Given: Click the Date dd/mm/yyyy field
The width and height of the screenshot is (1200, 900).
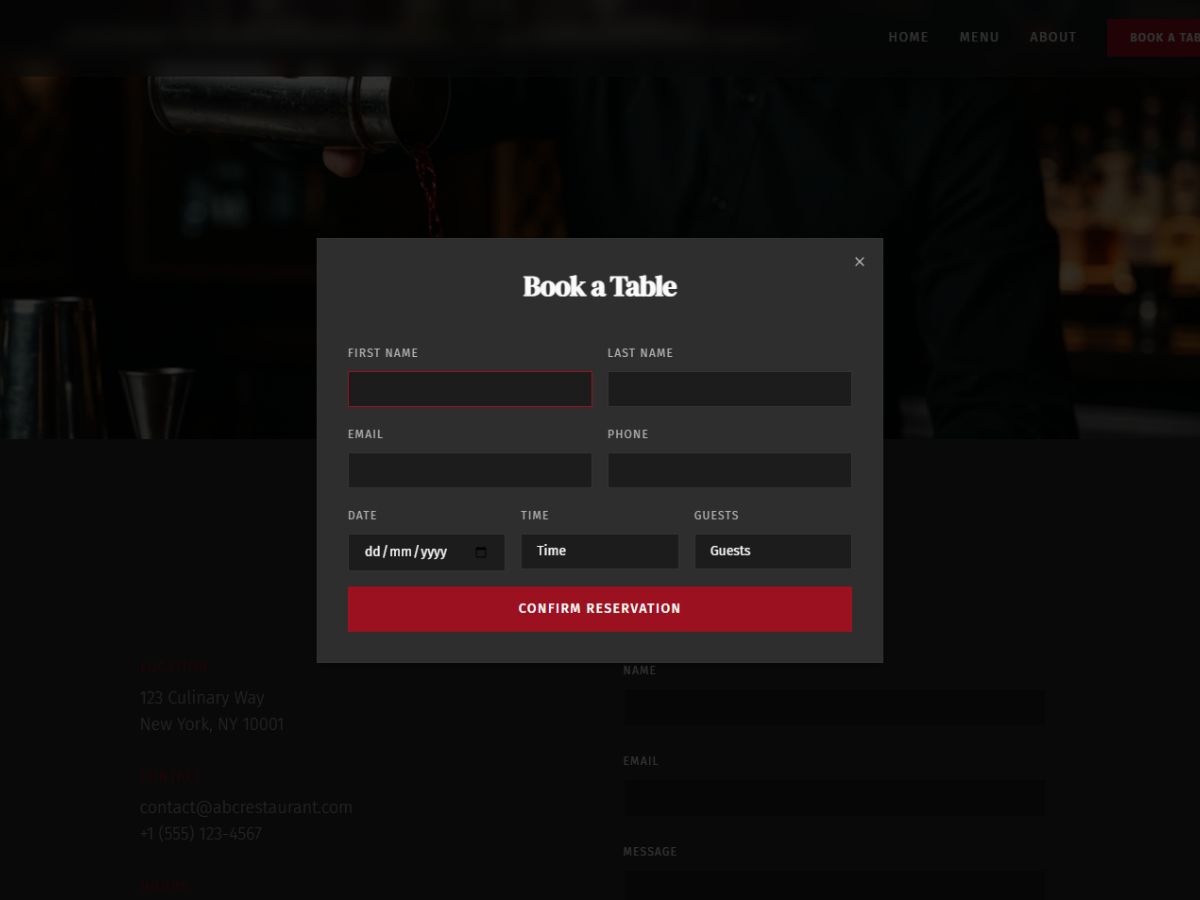Looking at the screenshot, I should point(426,552).
